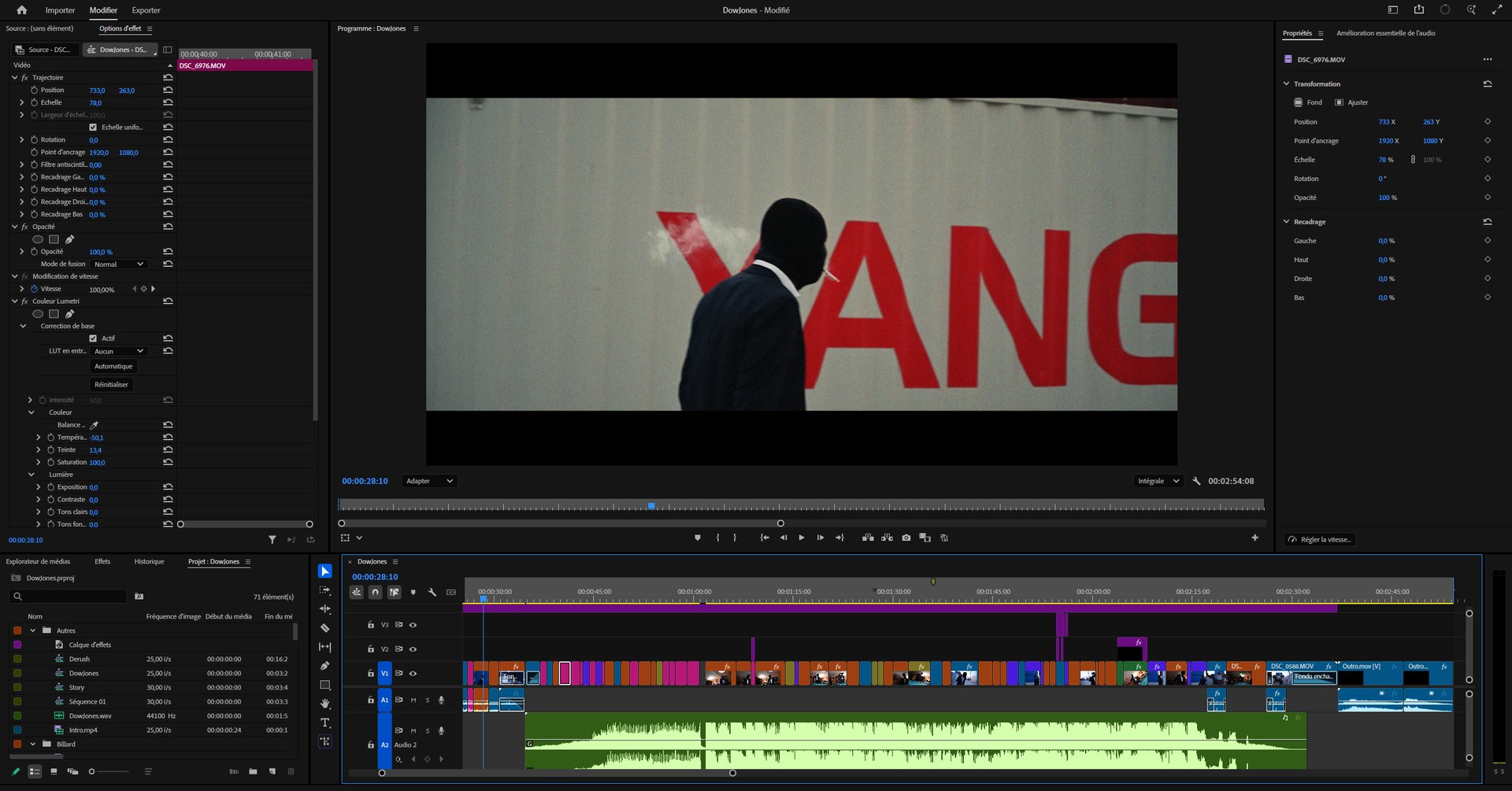Open the Effets panel tab
The height and width of the screenshot is (791, 1512).
point(102,561)
